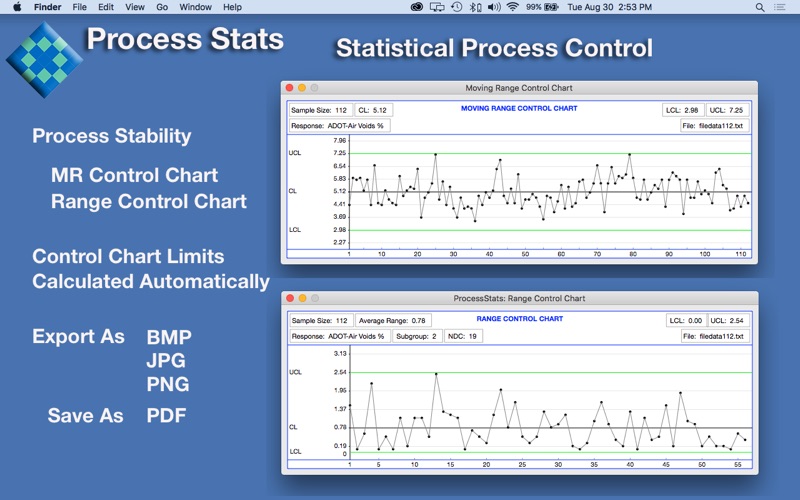
Task: Open the File menu
Action: [x=79, y=7]
